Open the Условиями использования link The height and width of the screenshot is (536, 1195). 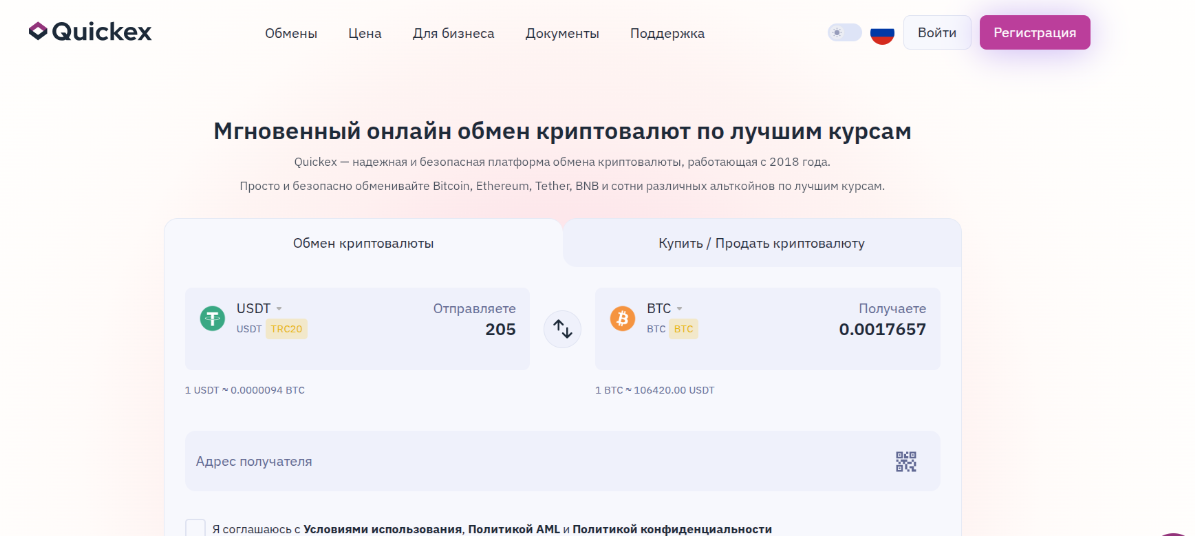click(383, 529)
